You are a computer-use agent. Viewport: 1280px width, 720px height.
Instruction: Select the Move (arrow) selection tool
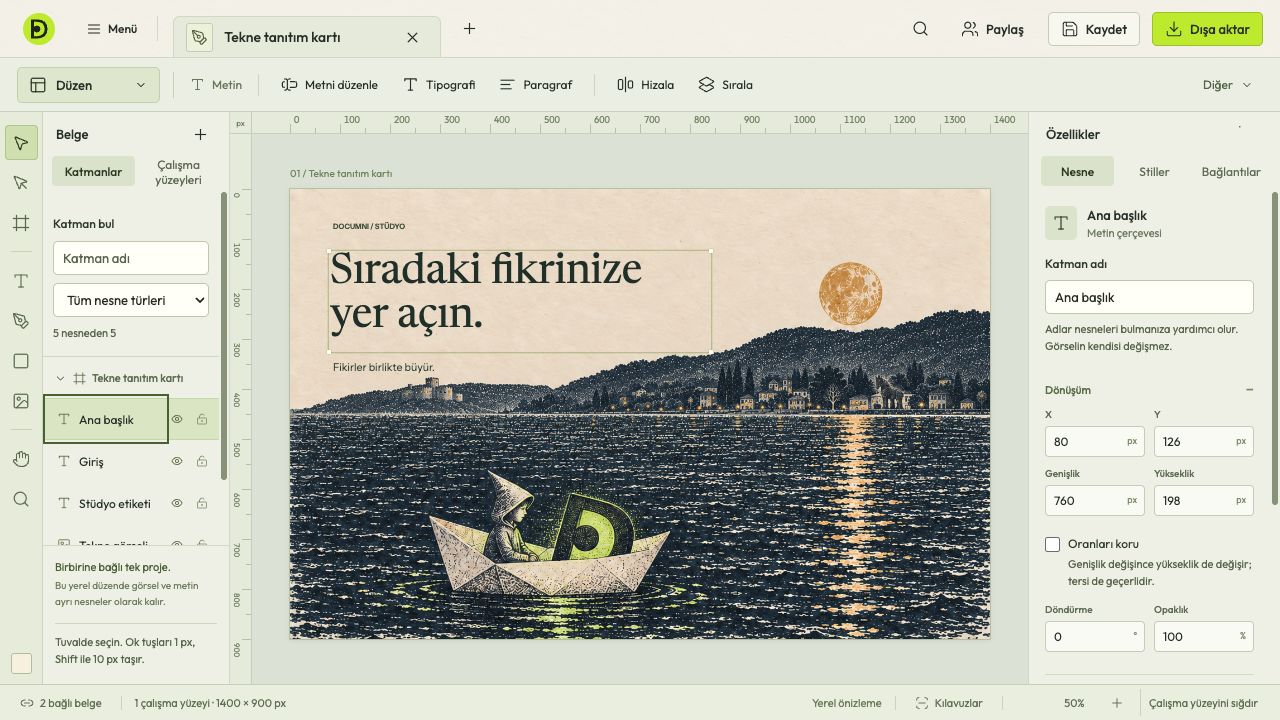[21, 143]
